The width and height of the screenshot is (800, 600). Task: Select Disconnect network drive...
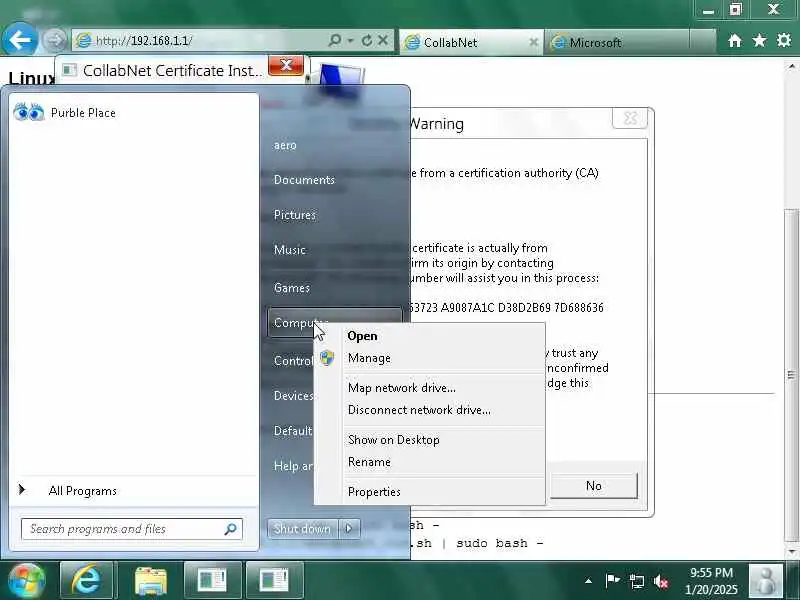pos(429,410)
